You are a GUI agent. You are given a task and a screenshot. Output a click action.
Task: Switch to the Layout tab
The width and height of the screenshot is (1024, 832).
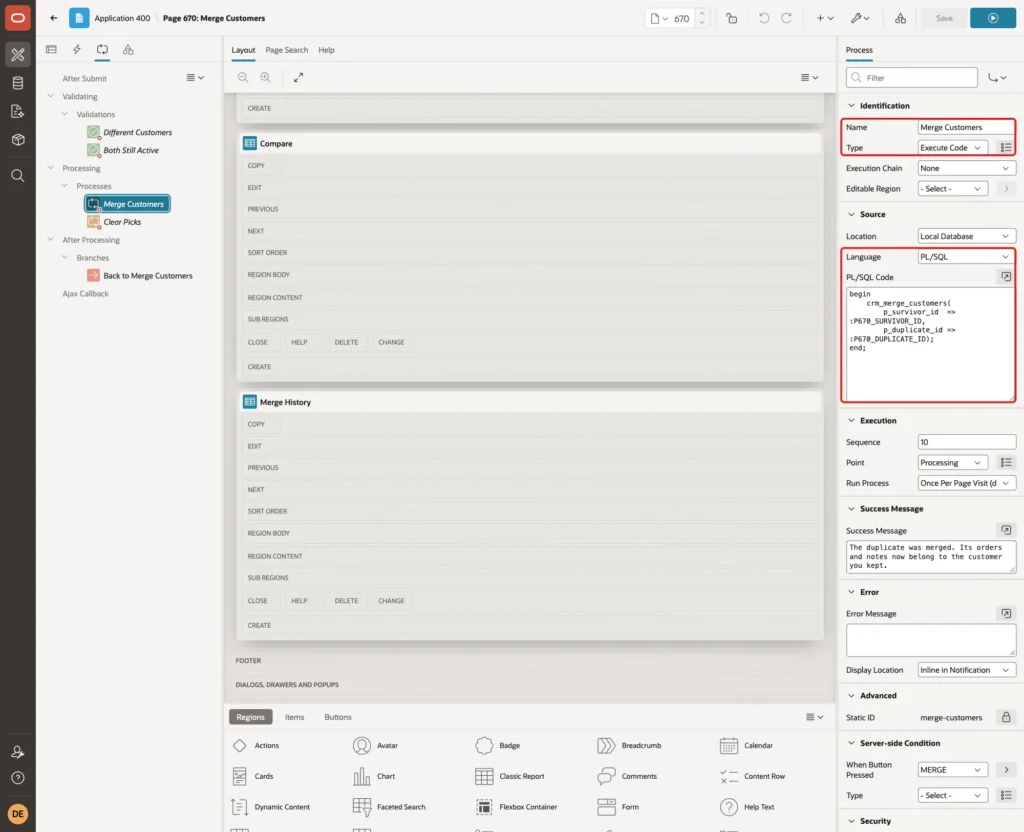click(x=243, y=50)
